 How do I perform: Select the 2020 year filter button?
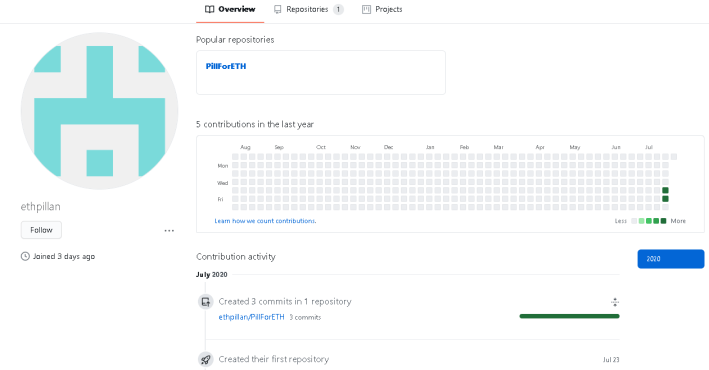(671, 259)
